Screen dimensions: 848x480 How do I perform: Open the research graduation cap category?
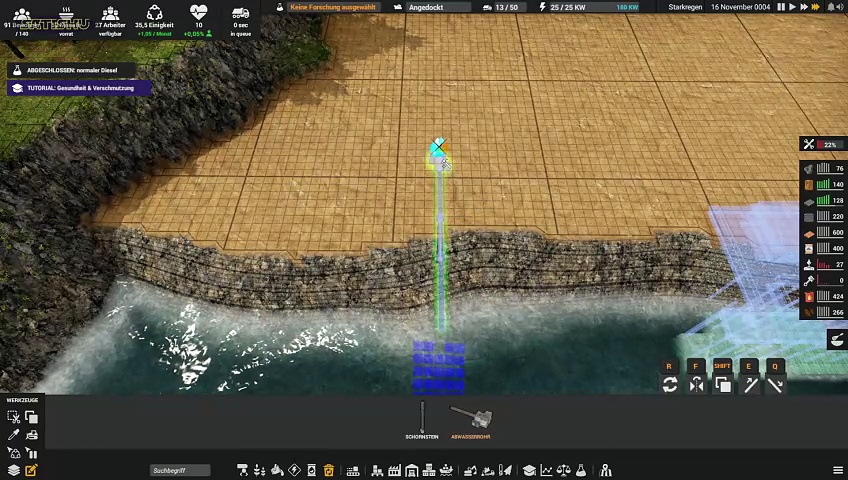coord(529,470)
